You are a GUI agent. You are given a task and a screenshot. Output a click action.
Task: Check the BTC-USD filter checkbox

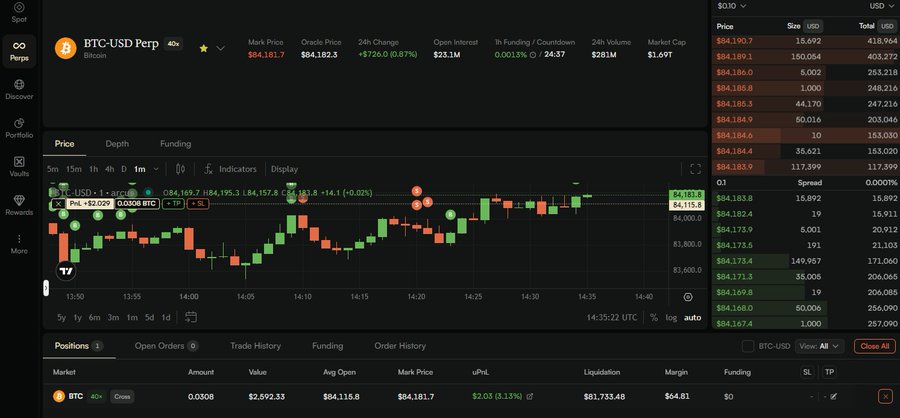pos(747,346)
